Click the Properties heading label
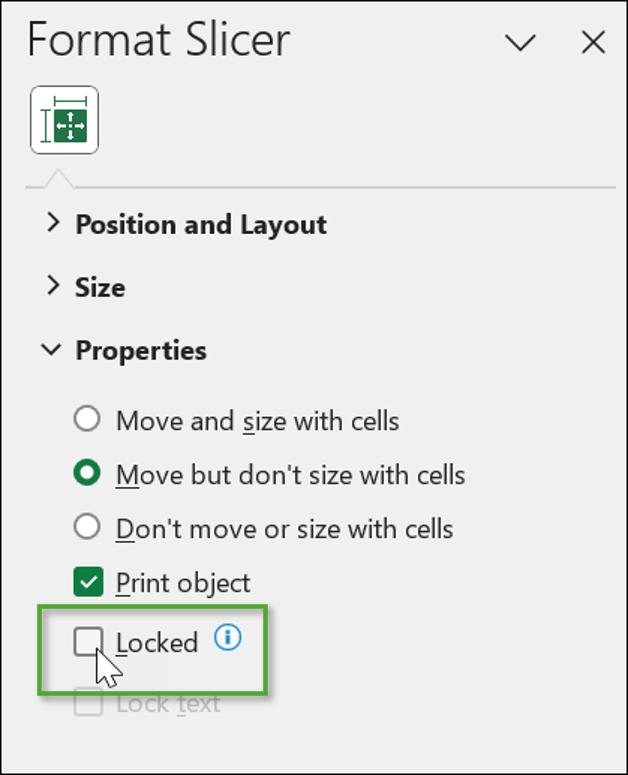The width and height of the screenshot is (628, 775). coord(141,351)
